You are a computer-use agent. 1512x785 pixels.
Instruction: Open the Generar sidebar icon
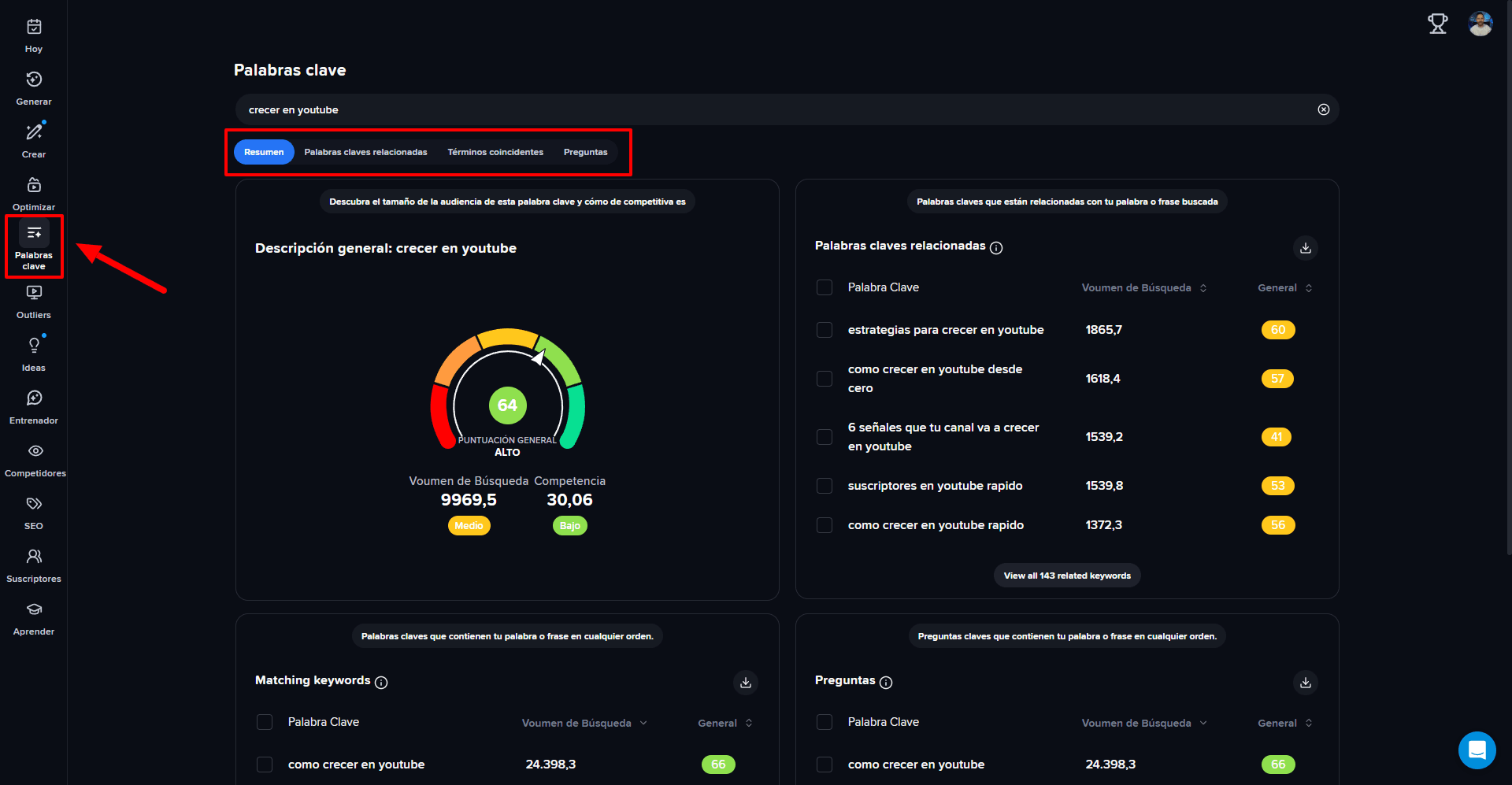pos(34,80)
